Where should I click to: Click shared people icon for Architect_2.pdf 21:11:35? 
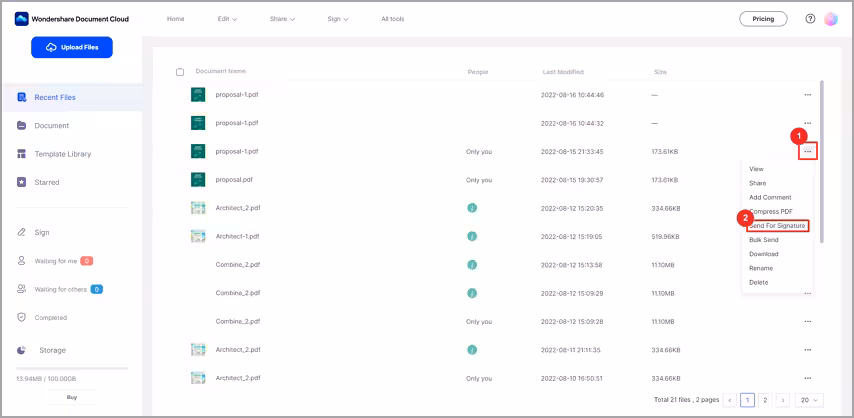click(x=472, y=349)
